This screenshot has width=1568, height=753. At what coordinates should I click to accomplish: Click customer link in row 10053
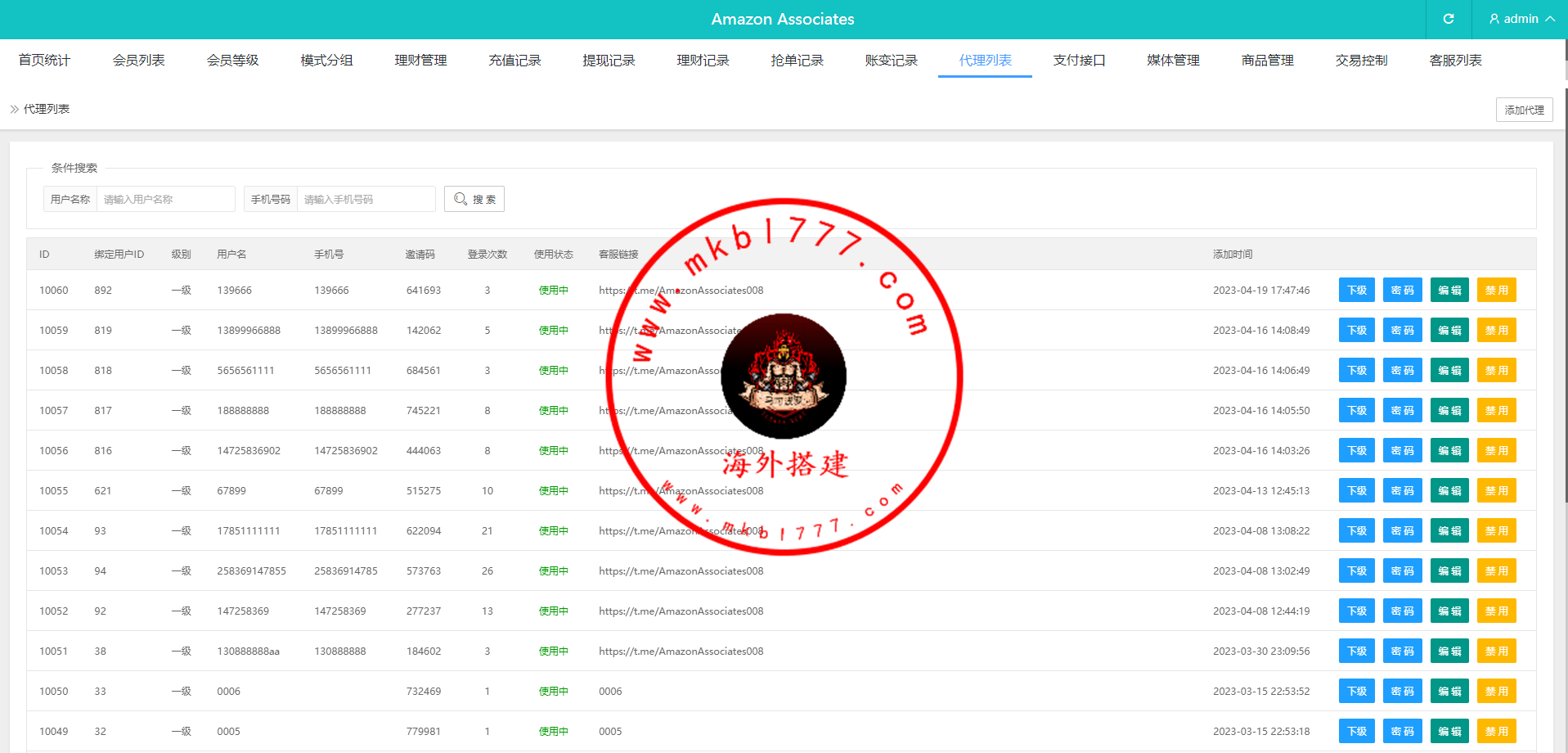[681, 571]
